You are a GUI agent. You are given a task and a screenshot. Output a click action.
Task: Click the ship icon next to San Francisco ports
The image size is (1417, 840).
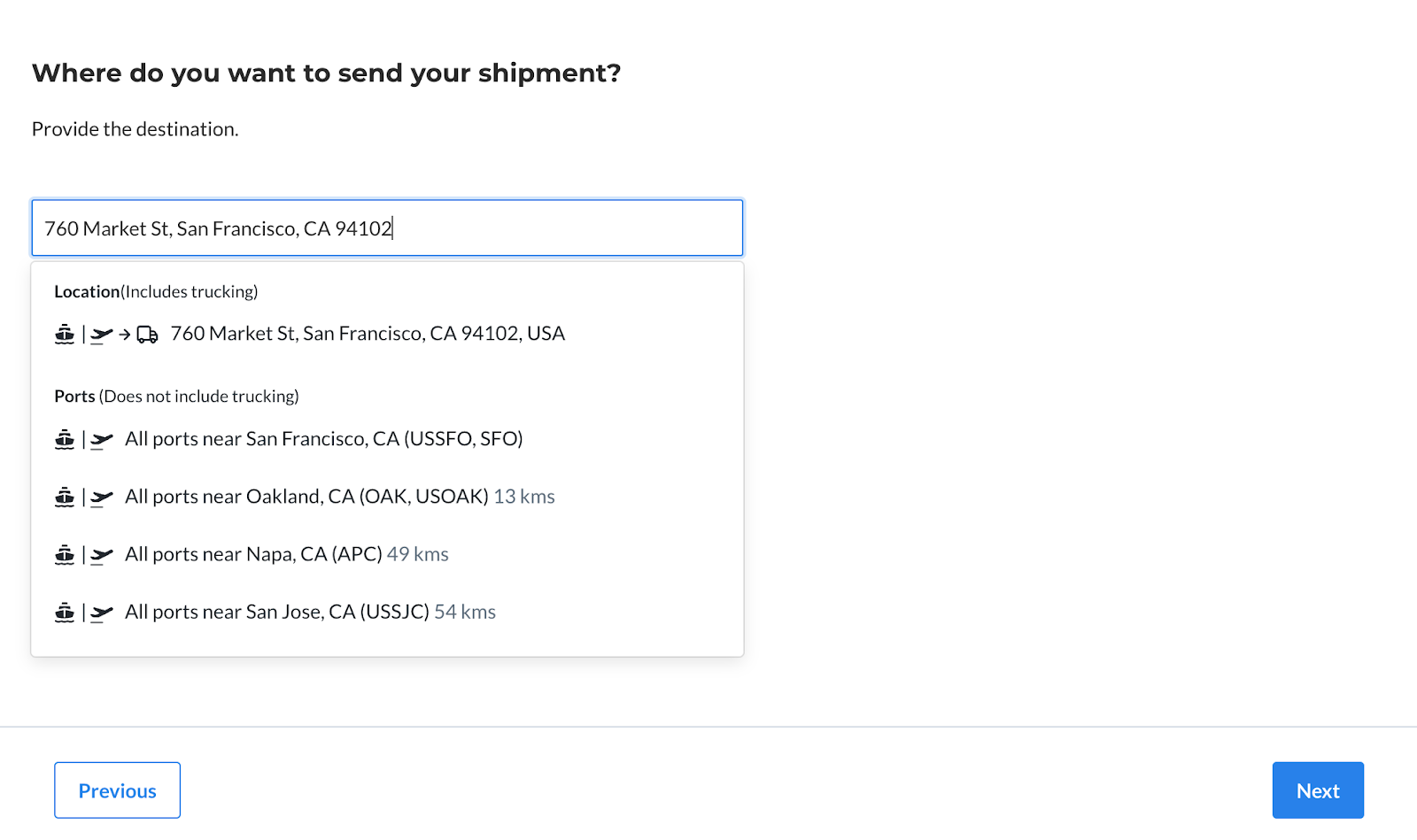65,440
